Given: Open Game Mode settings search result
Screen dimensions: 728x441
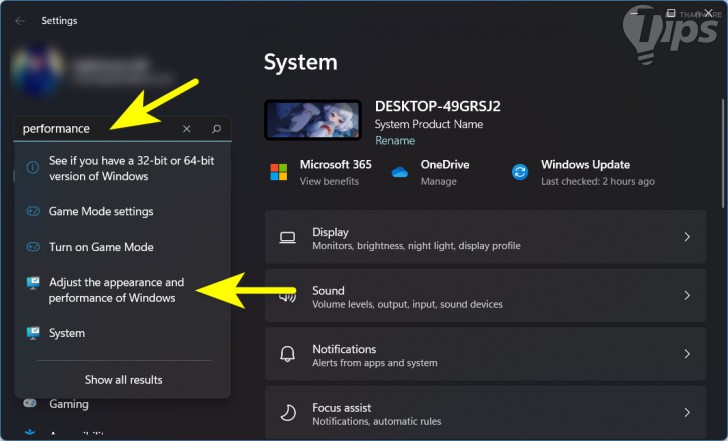Looking at the screenshot, I should coord(123,211).
